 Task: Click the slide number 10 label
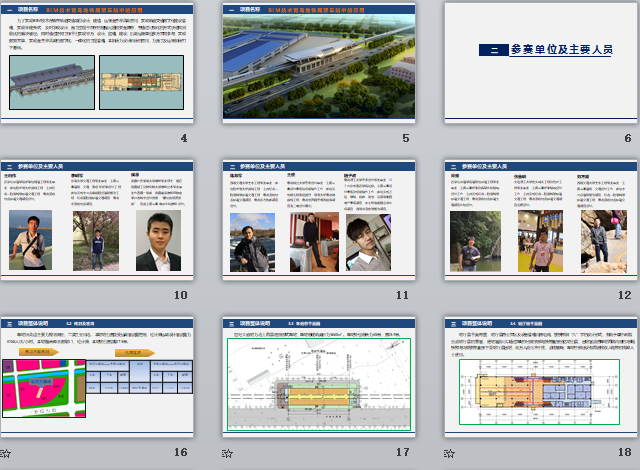coord(180,295)
